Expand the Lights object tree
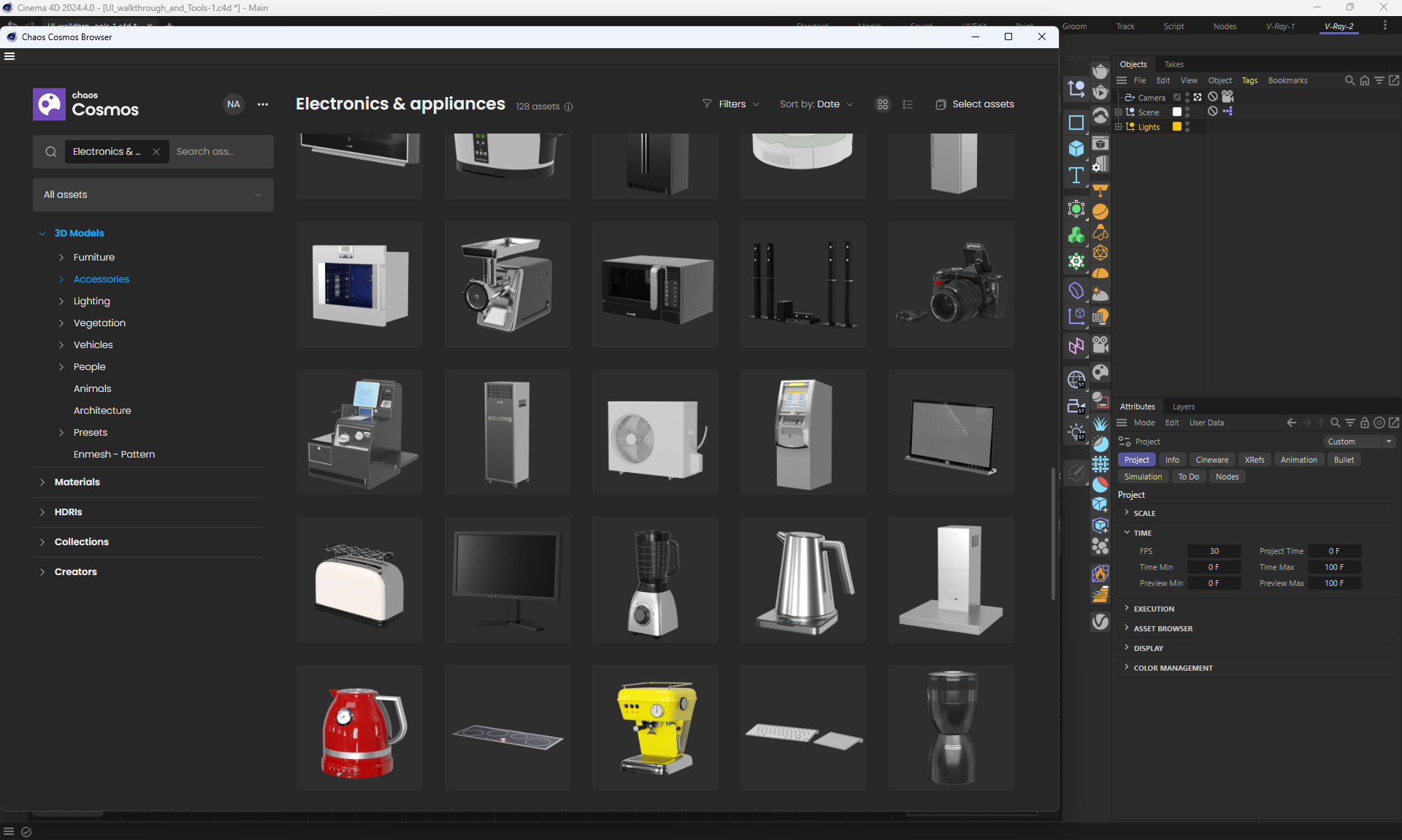 pos(1118,127)
